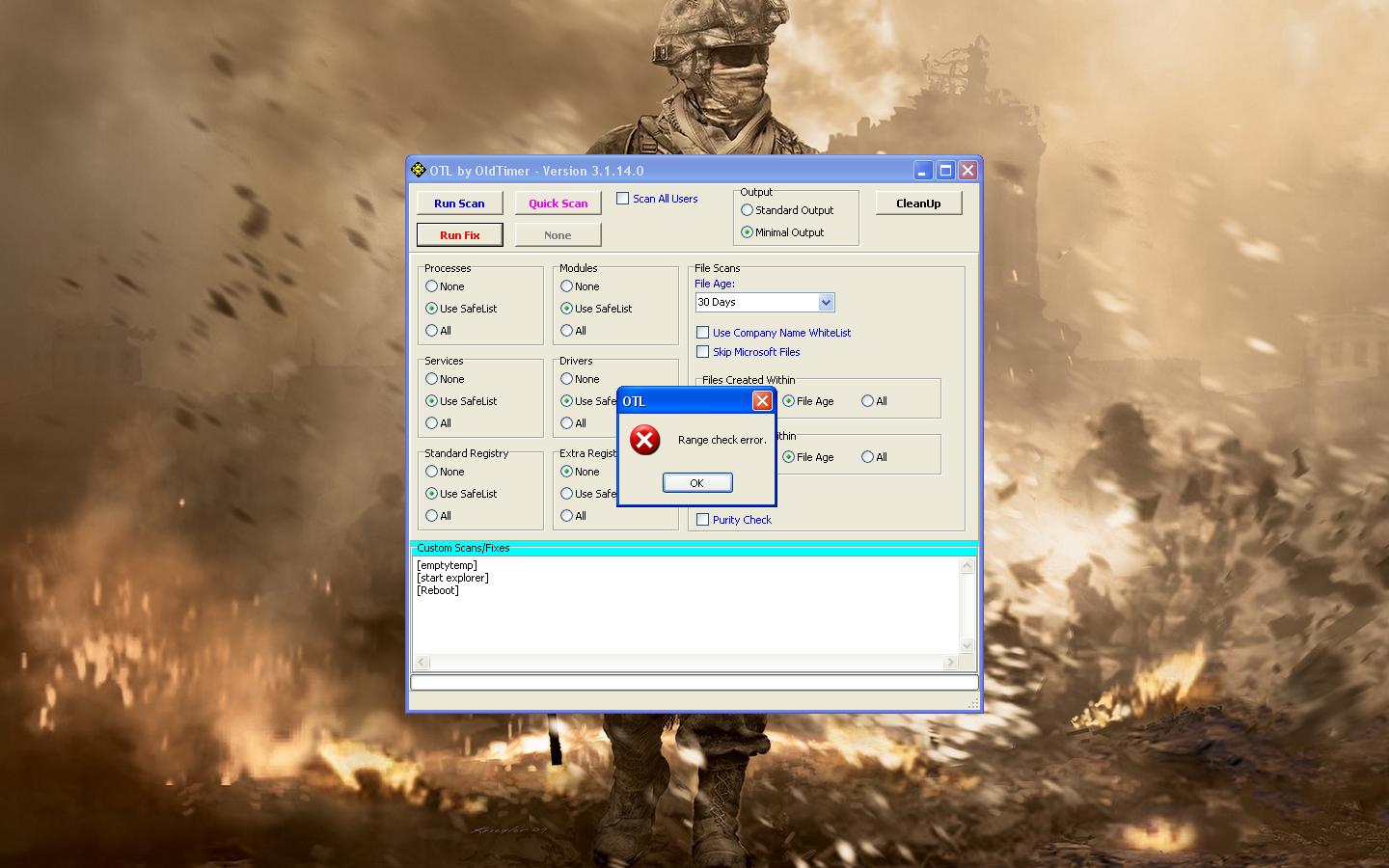1389x868 pixels.
Task: Click the scroll-left arrow of the Custom Scans box
Action: [x=422, y=663]
